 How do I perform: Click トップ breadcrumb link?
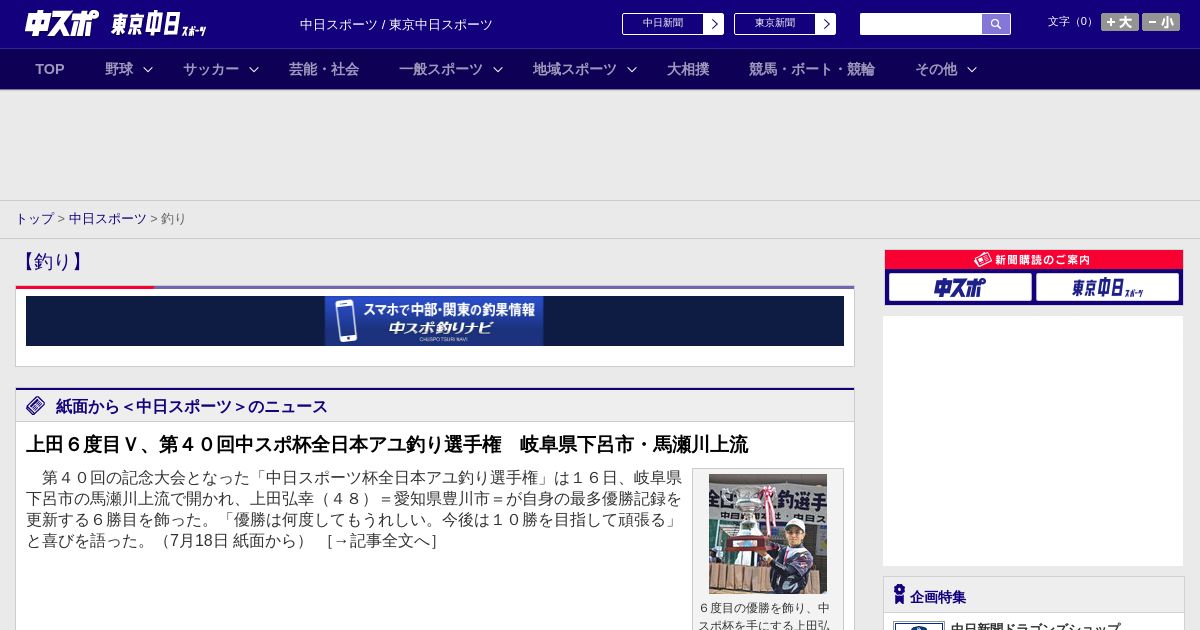click(34, 218)
